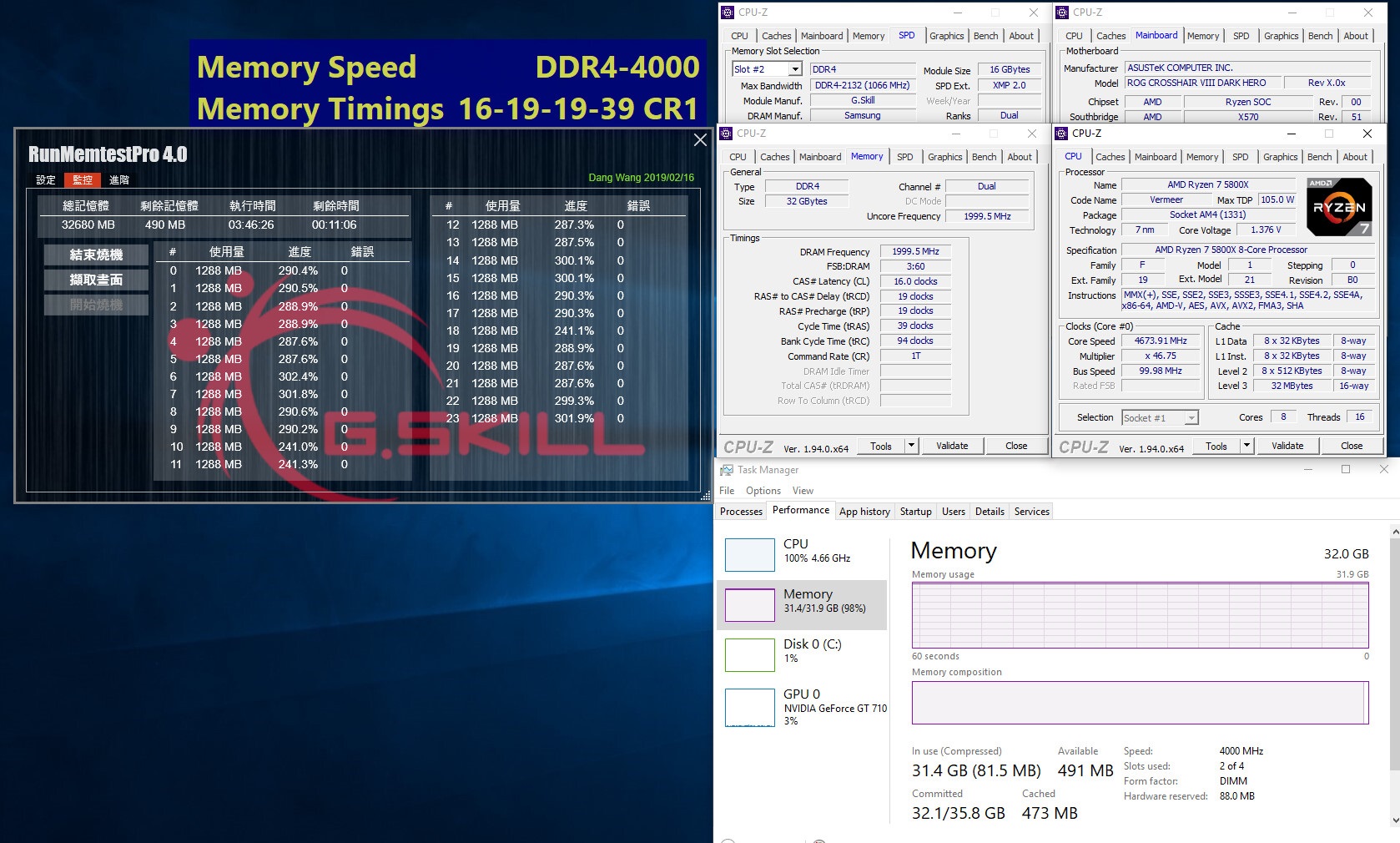Image resolution: width=1400 pixels, height=843 pixels.
Task: Open Users tab in Task Manager
Action: point(953,512)
